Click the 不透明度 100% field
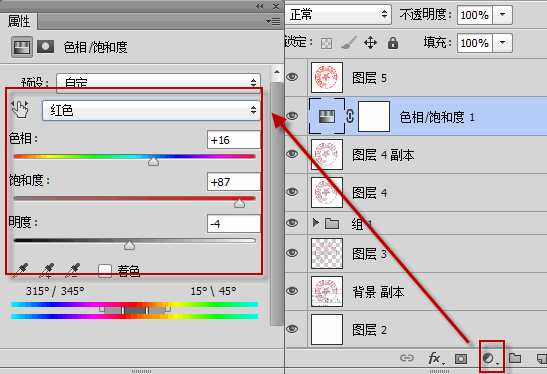 point(475,15)
